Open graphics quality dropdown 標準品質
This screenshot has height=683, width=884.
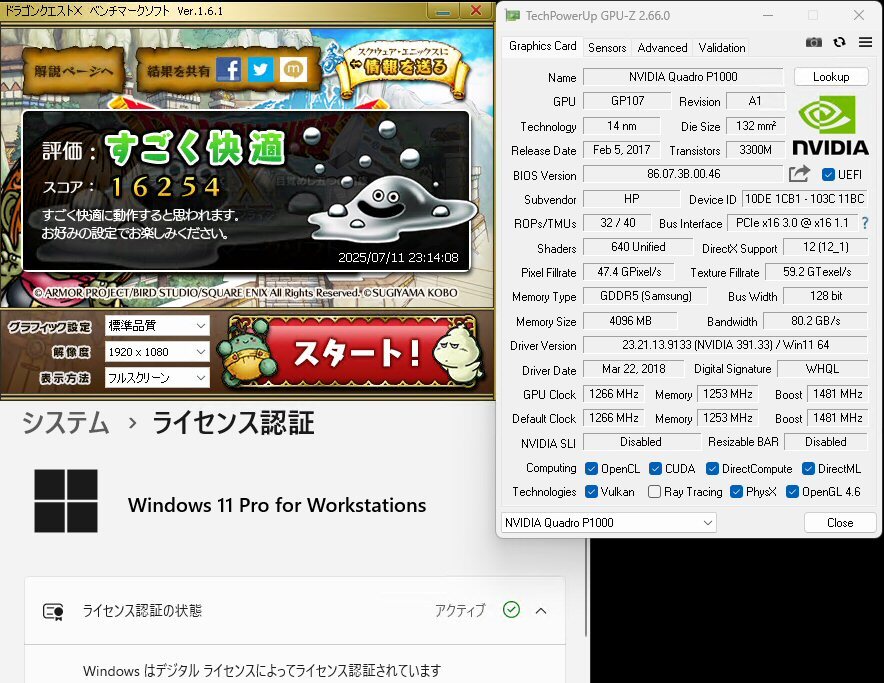coord(157,325)
